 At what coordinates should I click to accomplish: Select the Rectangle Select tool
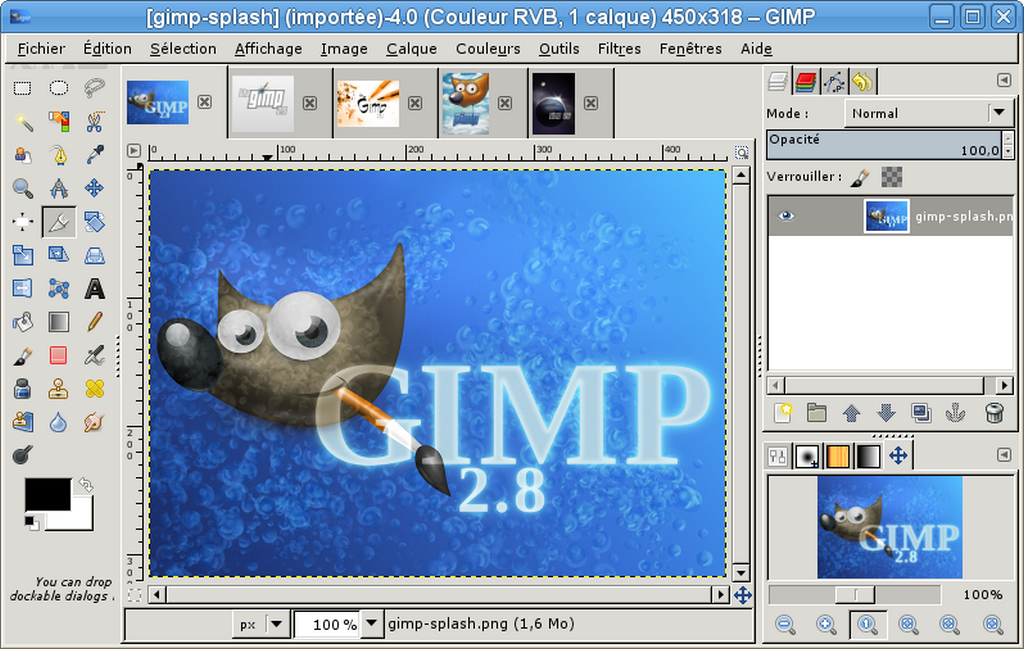click(x=22, y=88)
